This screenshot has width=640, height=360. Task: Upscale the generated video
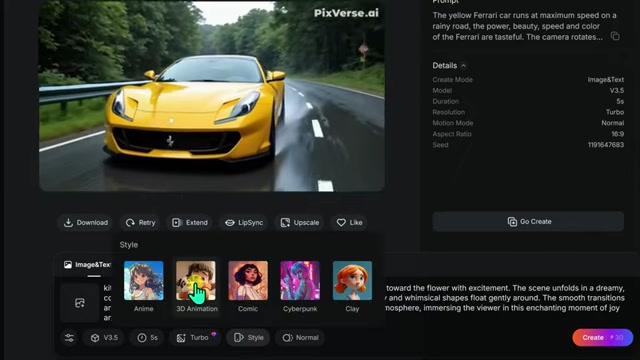[x=300, y=222]
